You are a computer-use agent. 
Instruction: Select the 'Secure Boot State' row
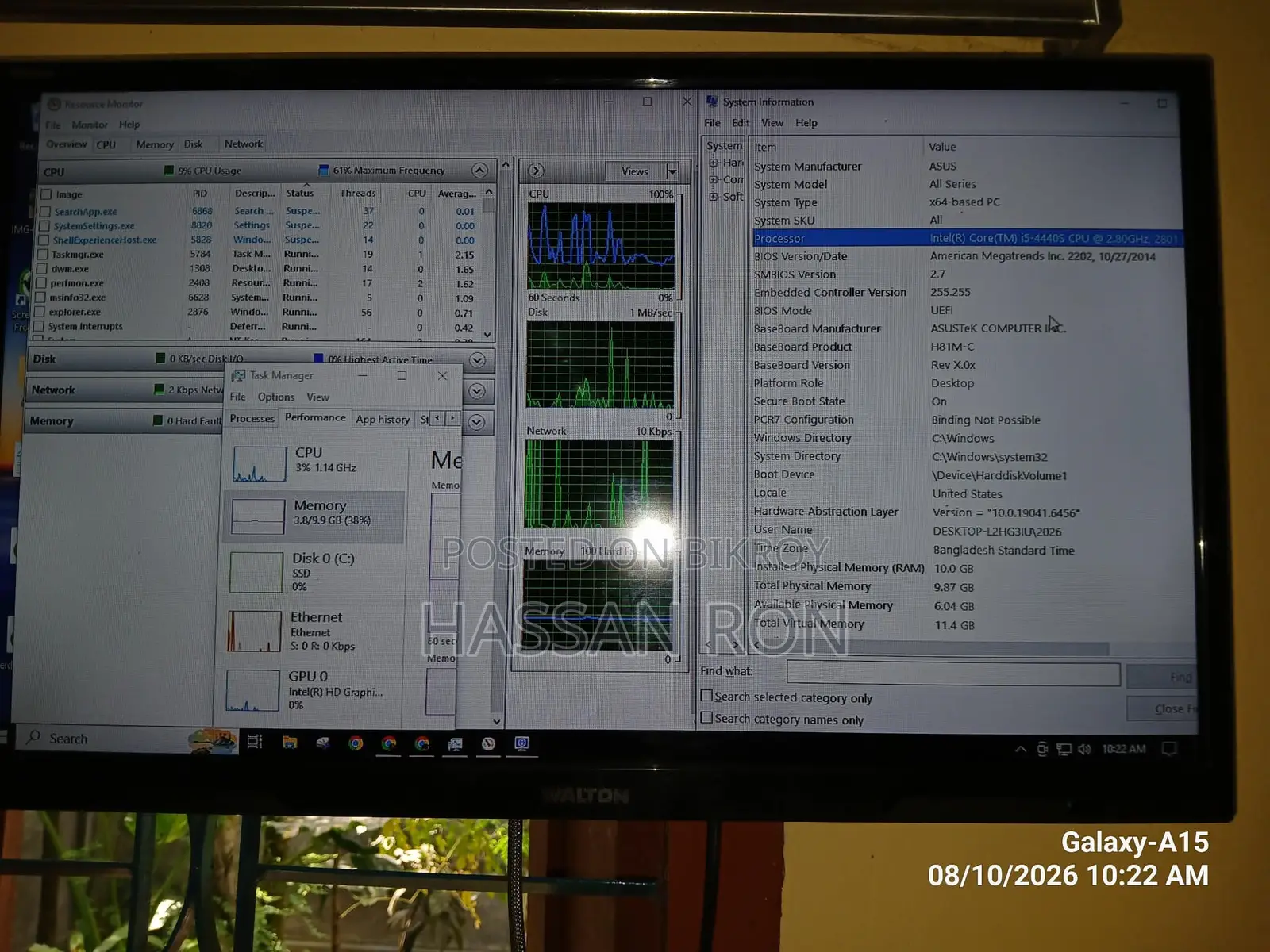tap(968, 401)
